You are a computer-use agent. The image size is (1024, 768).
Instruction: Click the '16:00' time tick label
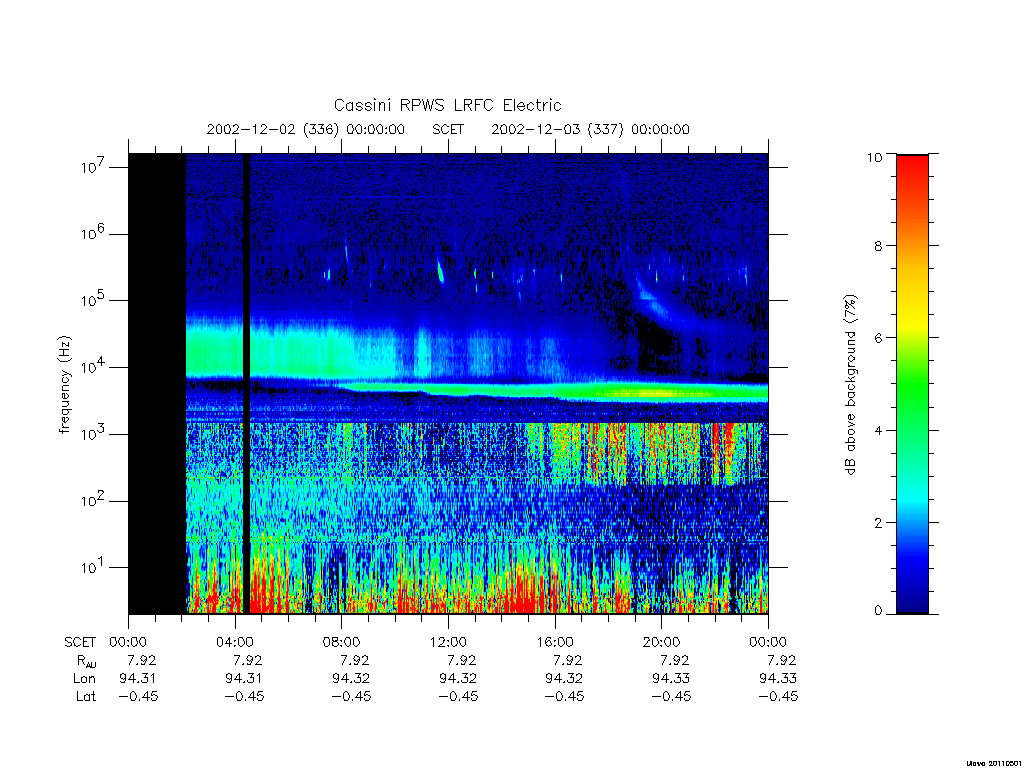[x=555, y=642]
